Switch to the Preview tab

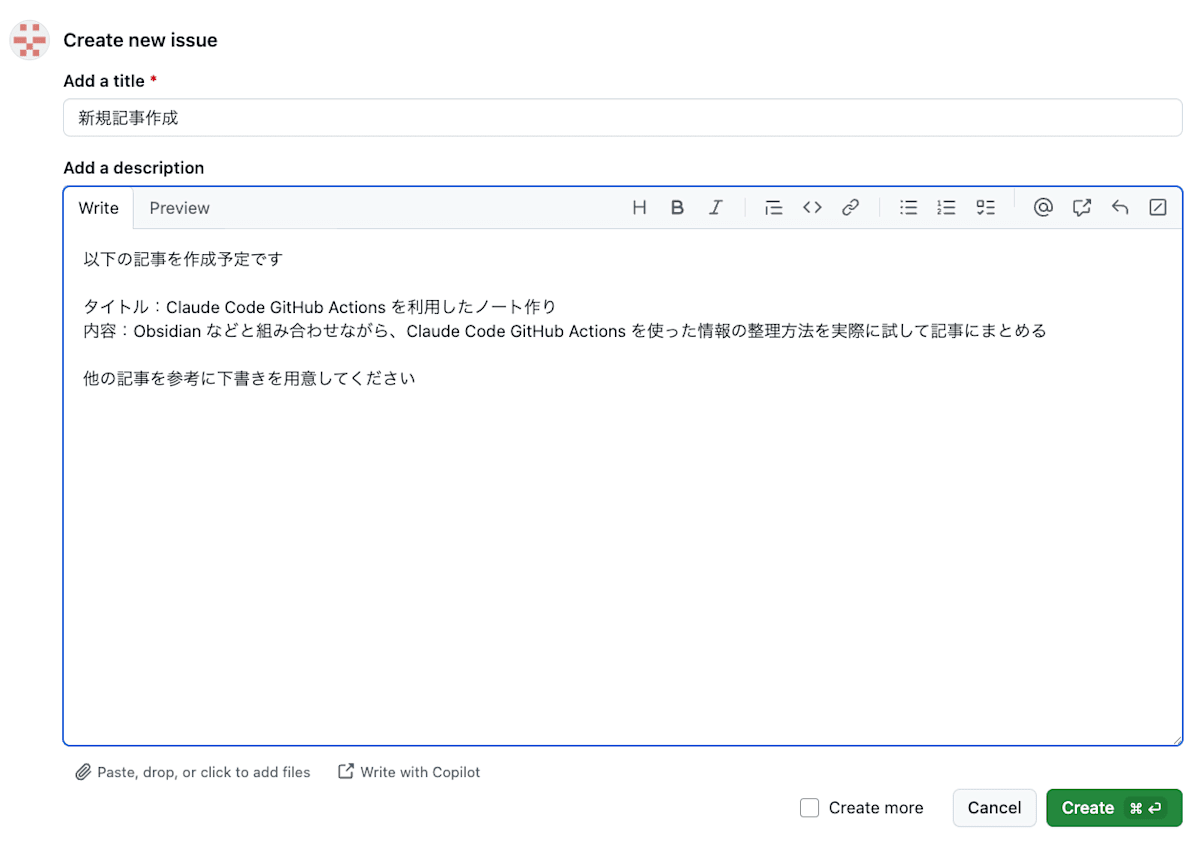click(180, 208)
